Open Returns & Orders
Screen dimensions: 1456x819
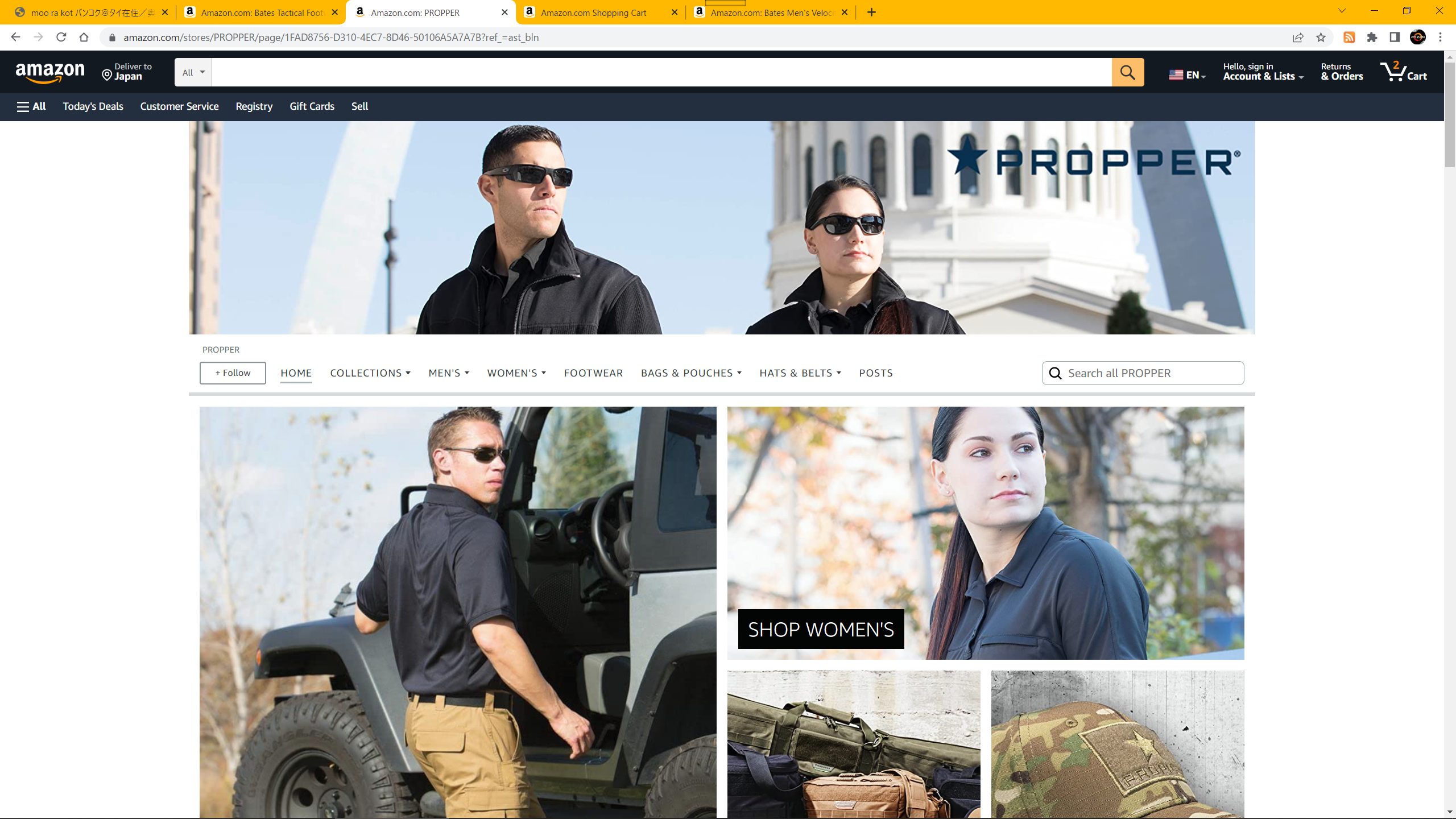coord(1342,72)
